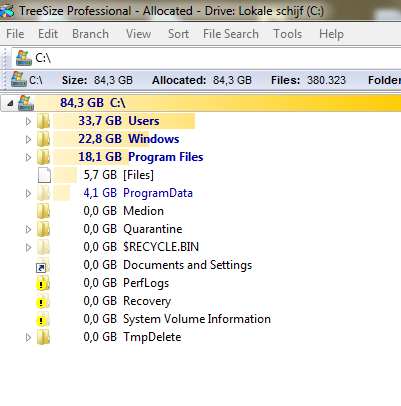
Task: Select the Program Files row, 18,1 GB
Action: click(128, 157)
